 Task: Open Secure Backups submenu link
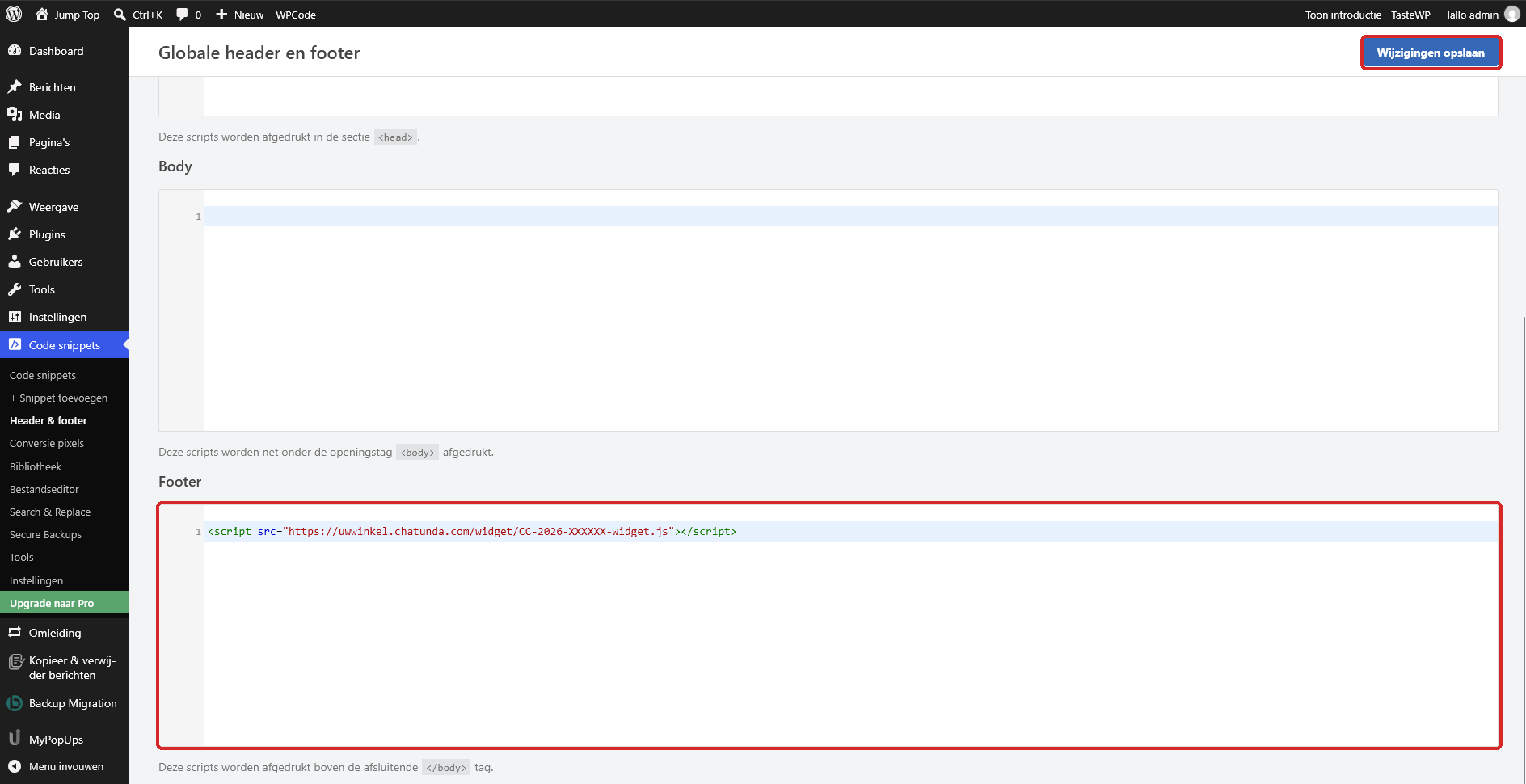click(x=45, y=534)
